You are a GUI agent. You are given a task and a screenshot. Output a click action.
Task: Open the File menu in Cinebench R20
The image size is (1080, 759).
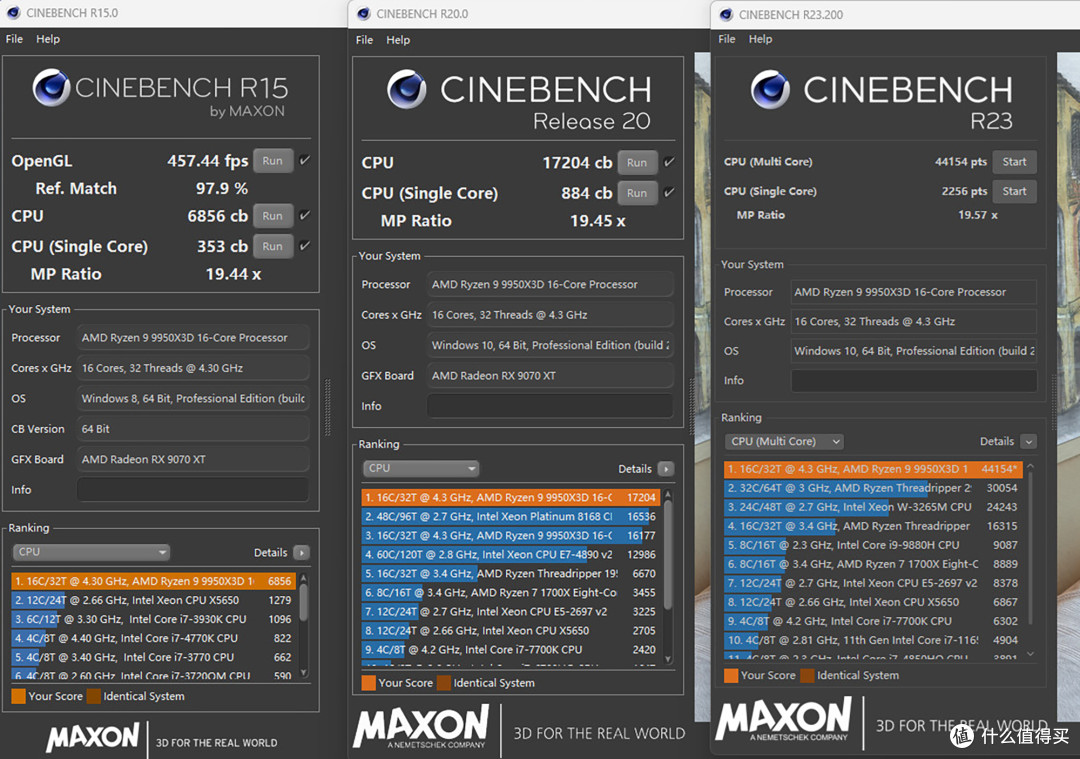[364, 40]
